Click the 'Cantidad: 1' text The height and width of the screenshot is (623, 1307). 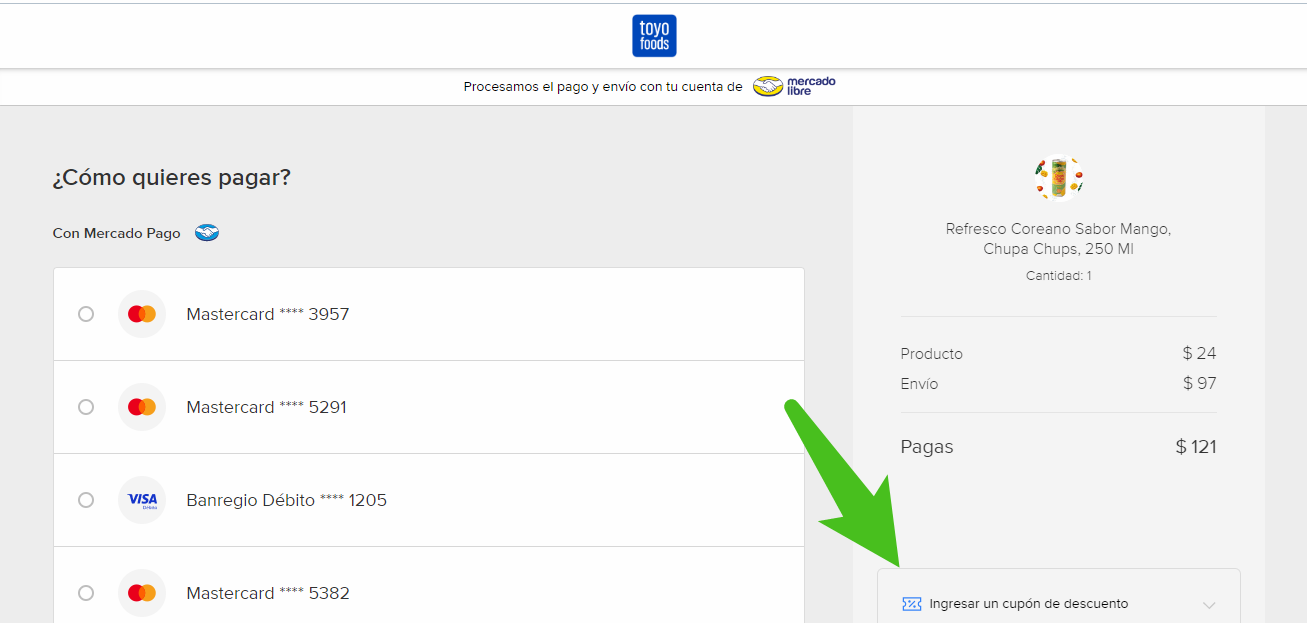coord(1058,275)
